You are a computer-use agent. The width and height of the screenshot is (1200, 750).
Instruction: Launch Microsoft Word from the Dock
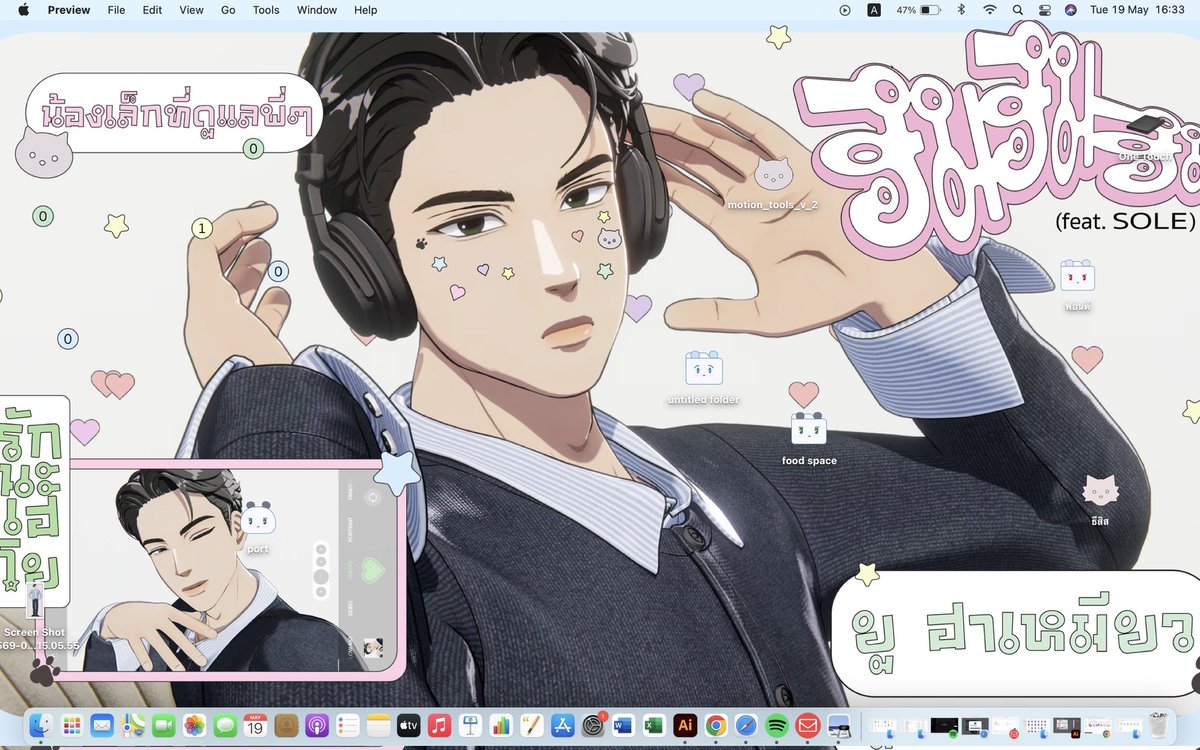[x=623, y=725]
